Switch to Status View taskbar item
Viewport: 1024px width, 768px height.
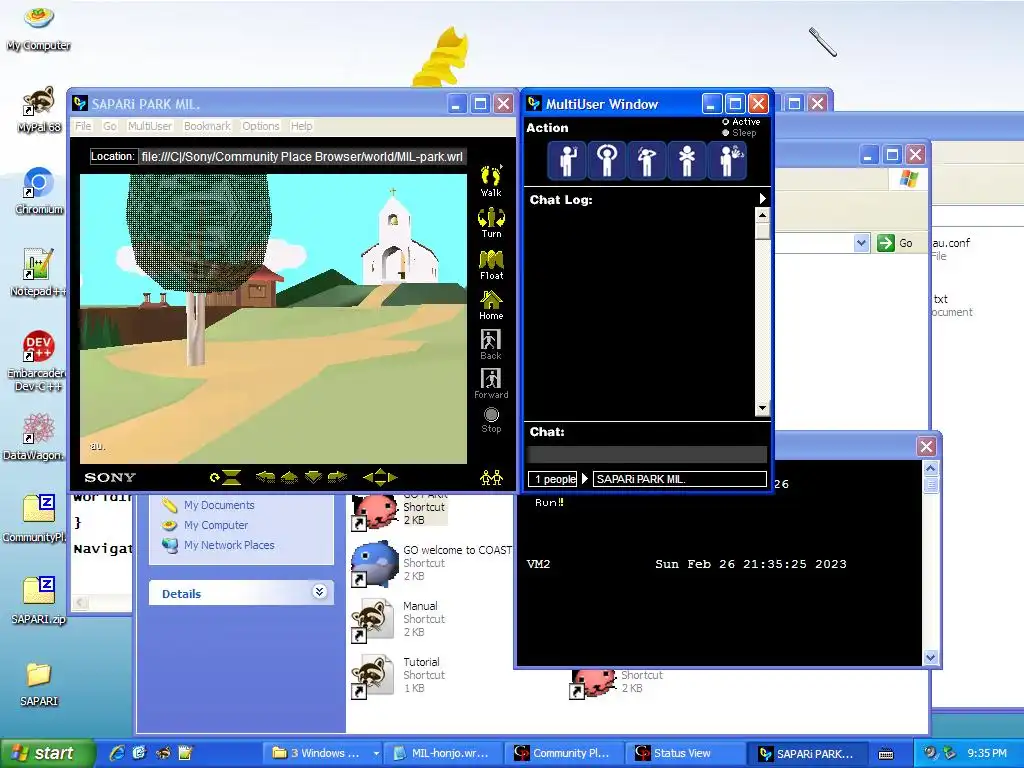pyautogui.click(x=685, y=753)
